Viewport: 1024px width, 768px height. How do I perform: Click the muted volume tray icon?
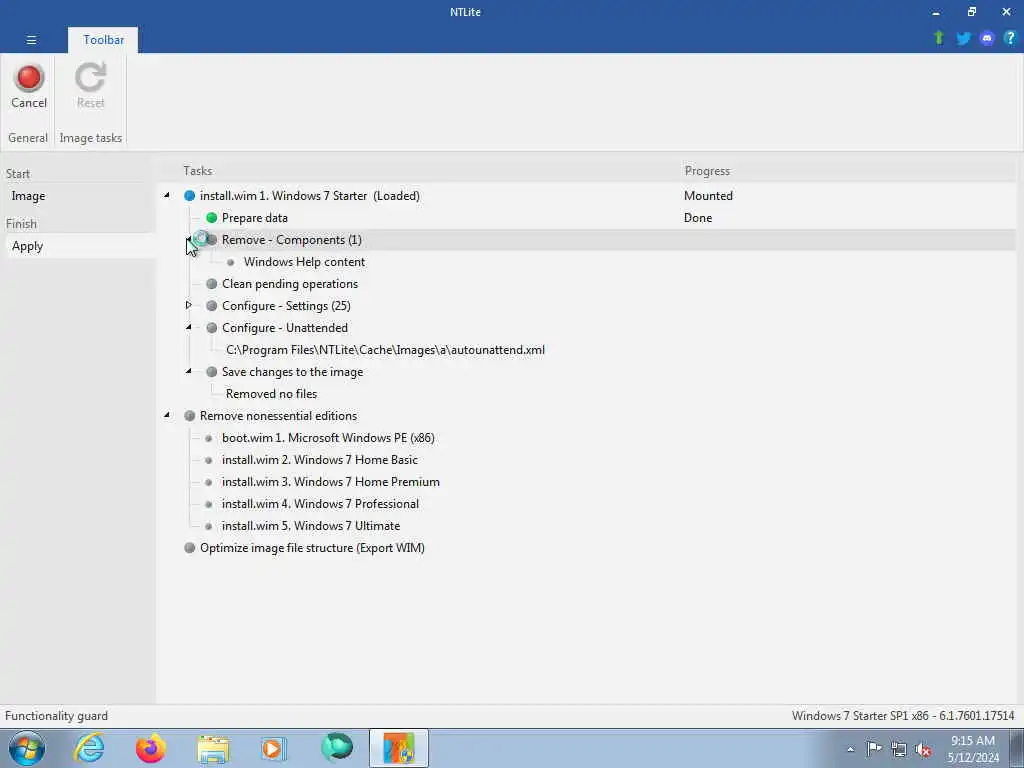923,749
